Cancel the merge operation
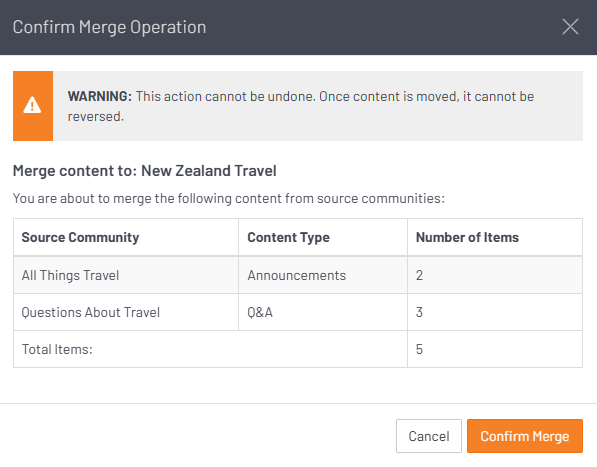The height and width of the screenshot is (467, 597). pos(429,436)
